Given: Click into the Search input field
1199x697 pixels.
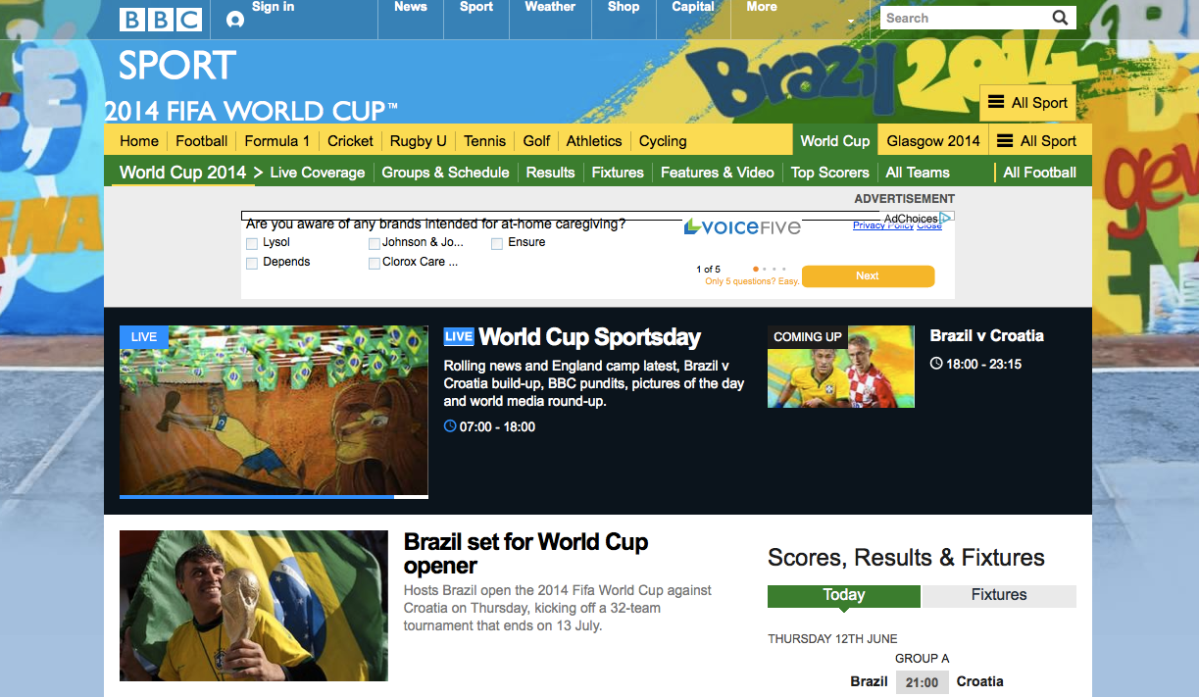Looking at the screenshot, I should 967,18.
